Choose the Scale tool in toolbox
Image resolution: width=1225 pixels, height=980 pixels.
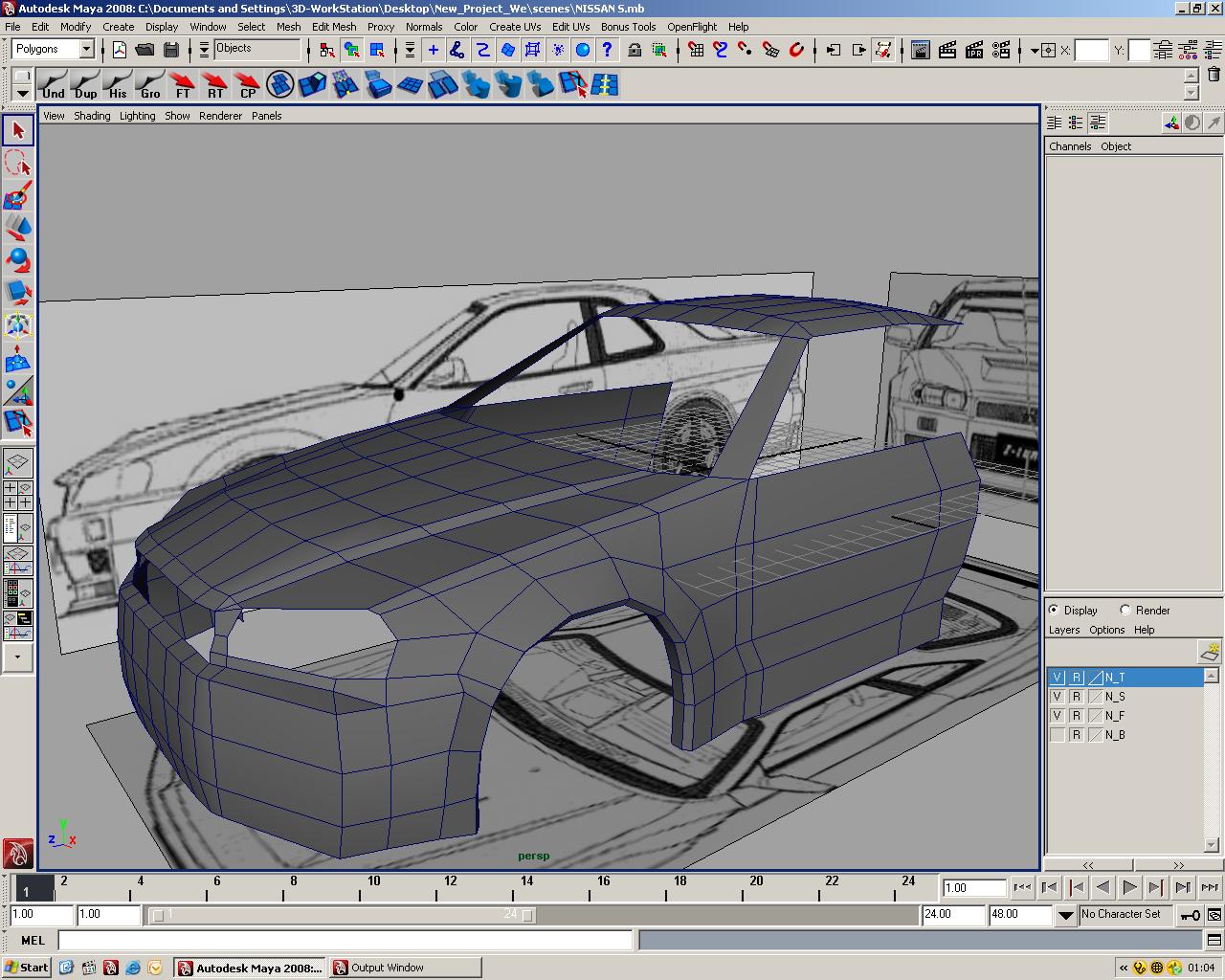[x=18, y=293]
